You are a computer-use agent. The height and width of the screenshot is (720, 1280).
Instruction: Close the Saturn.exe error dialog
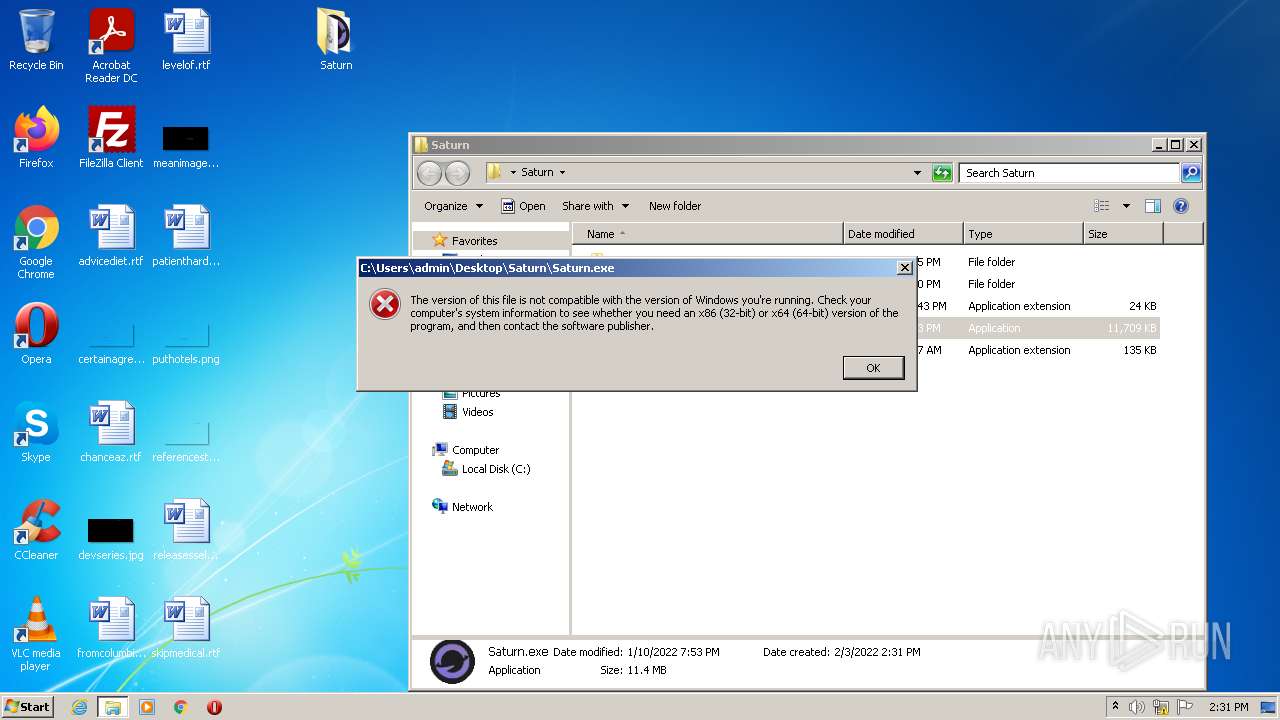click(904, 268)
